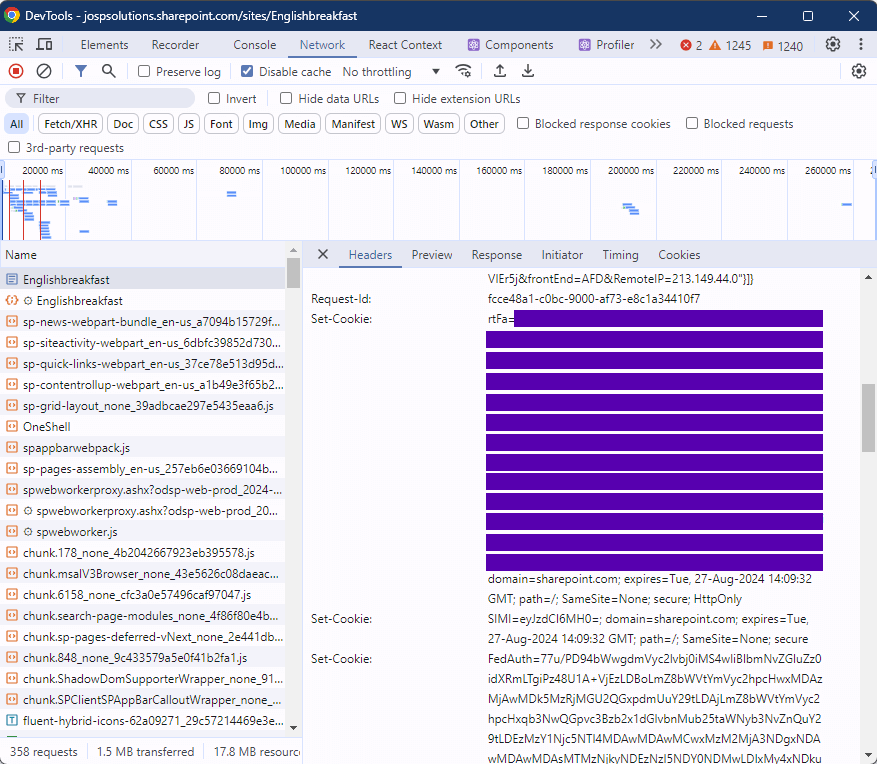The image size is (877, 764).
Task: Switch to Elements tab
Action: pos(104,45)
